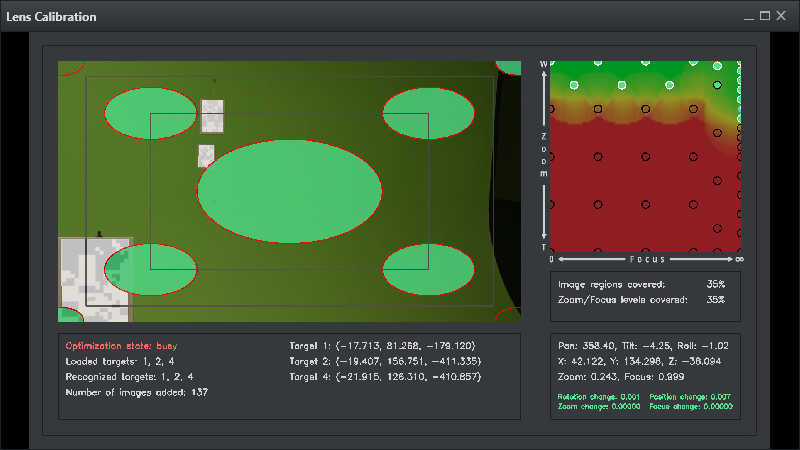The height and width of the screenshot is (450, 800).
Task: Click the small white marker below the top marker
Action: pyautogui.click(x=206, y=155)
